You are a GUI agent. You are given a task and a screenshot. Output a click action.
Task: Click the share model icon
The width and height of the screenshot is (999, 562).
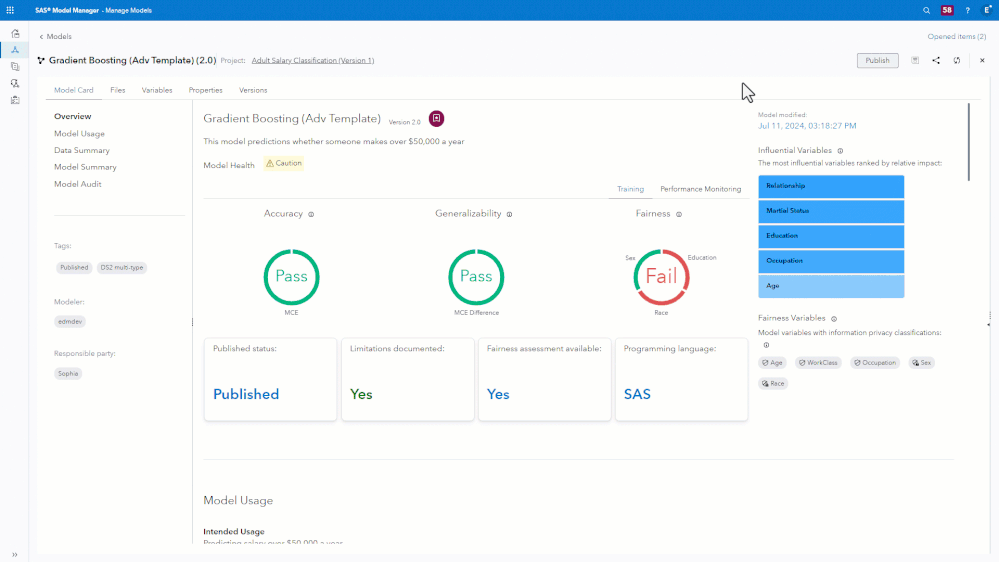[x=936, y=60]
